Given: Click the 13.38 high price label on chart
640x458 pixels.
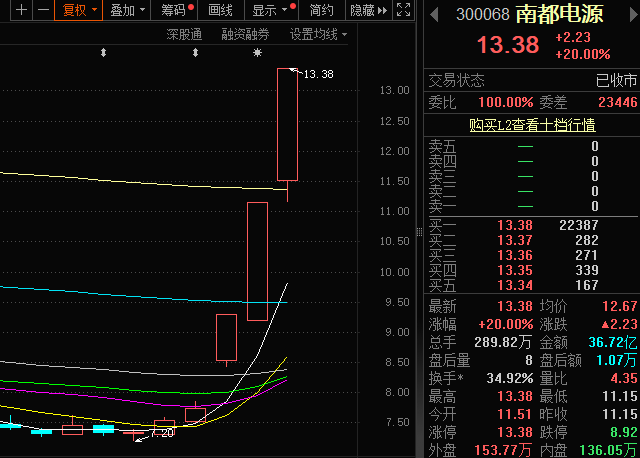Looking at the screenshot, I should click(318, 74).
